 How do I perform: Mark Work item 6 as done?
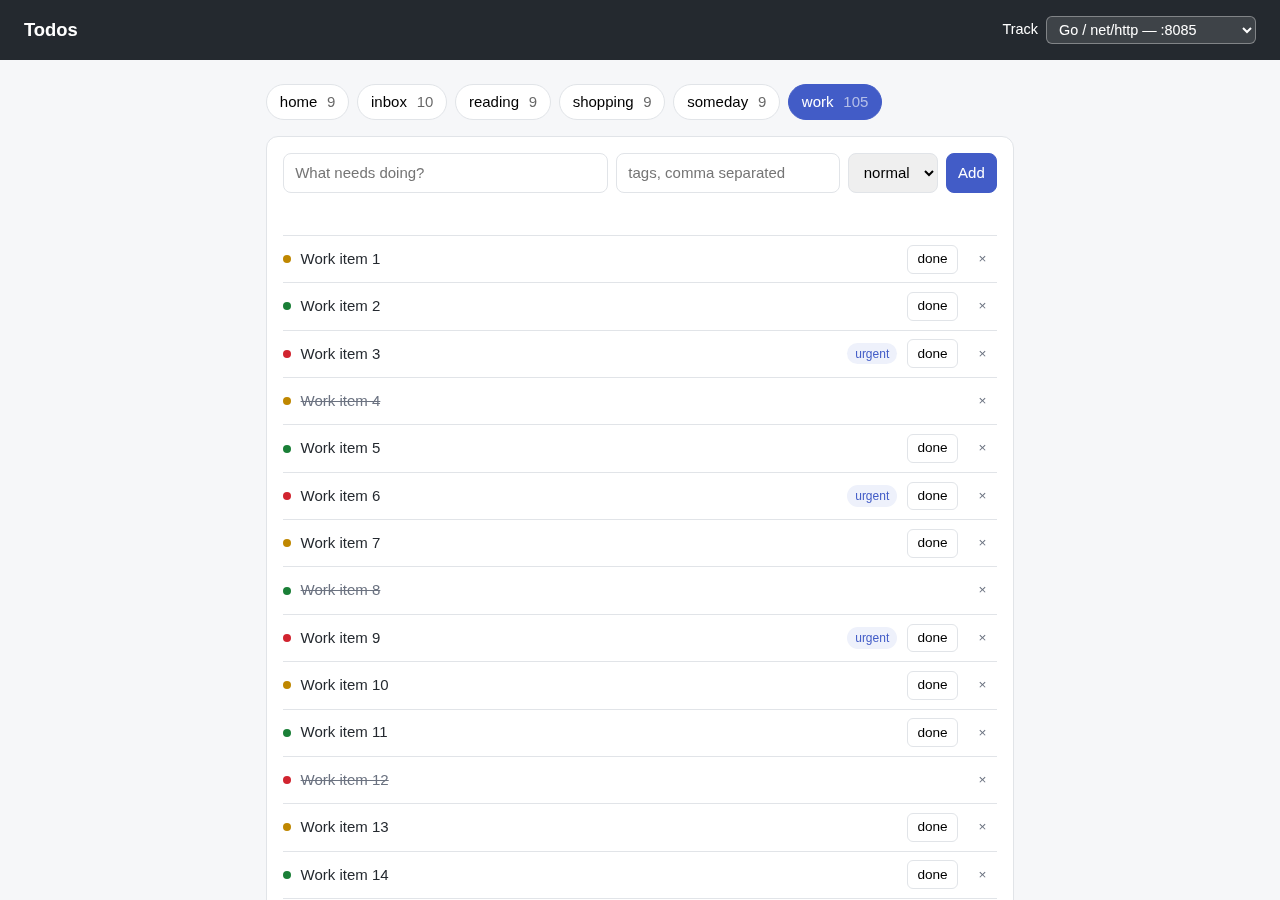(932, 496)
